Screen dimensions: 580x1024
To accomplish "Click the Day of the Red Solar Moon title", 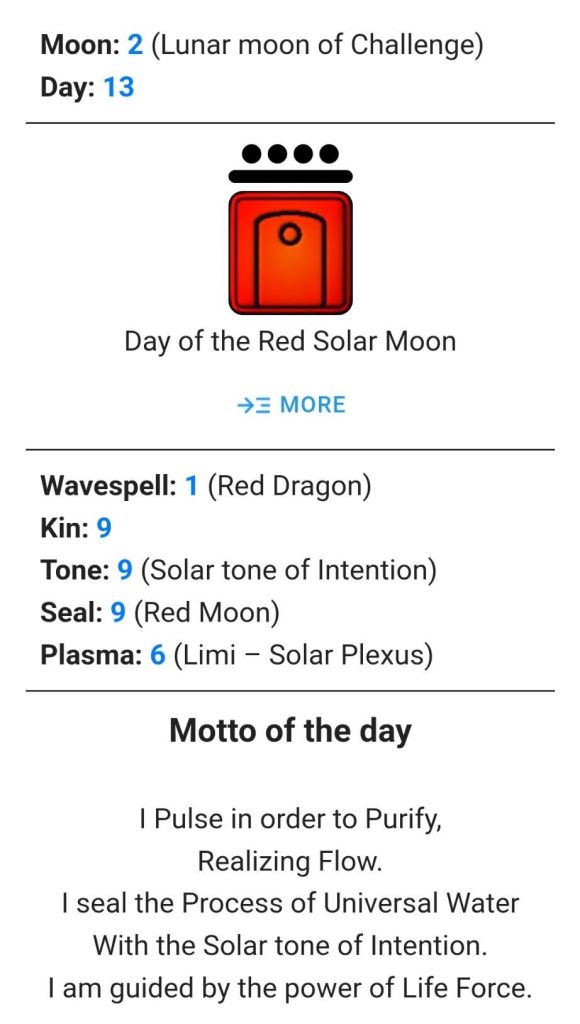I will click(290, 342).
